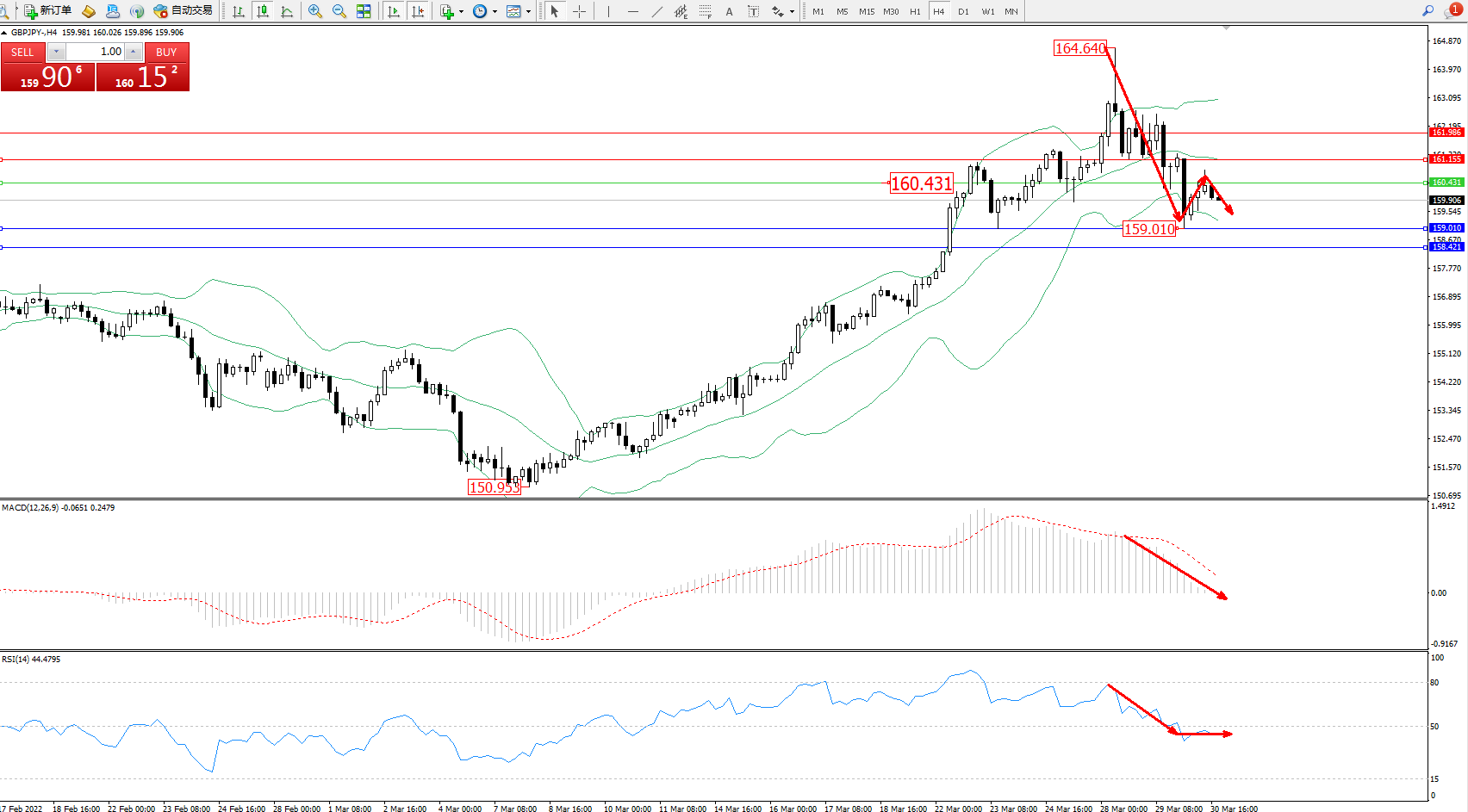Image resolution: width=1468 pixels, height=812 pixels.
Task: Select the crosshair tool
Action: point(580,11)
